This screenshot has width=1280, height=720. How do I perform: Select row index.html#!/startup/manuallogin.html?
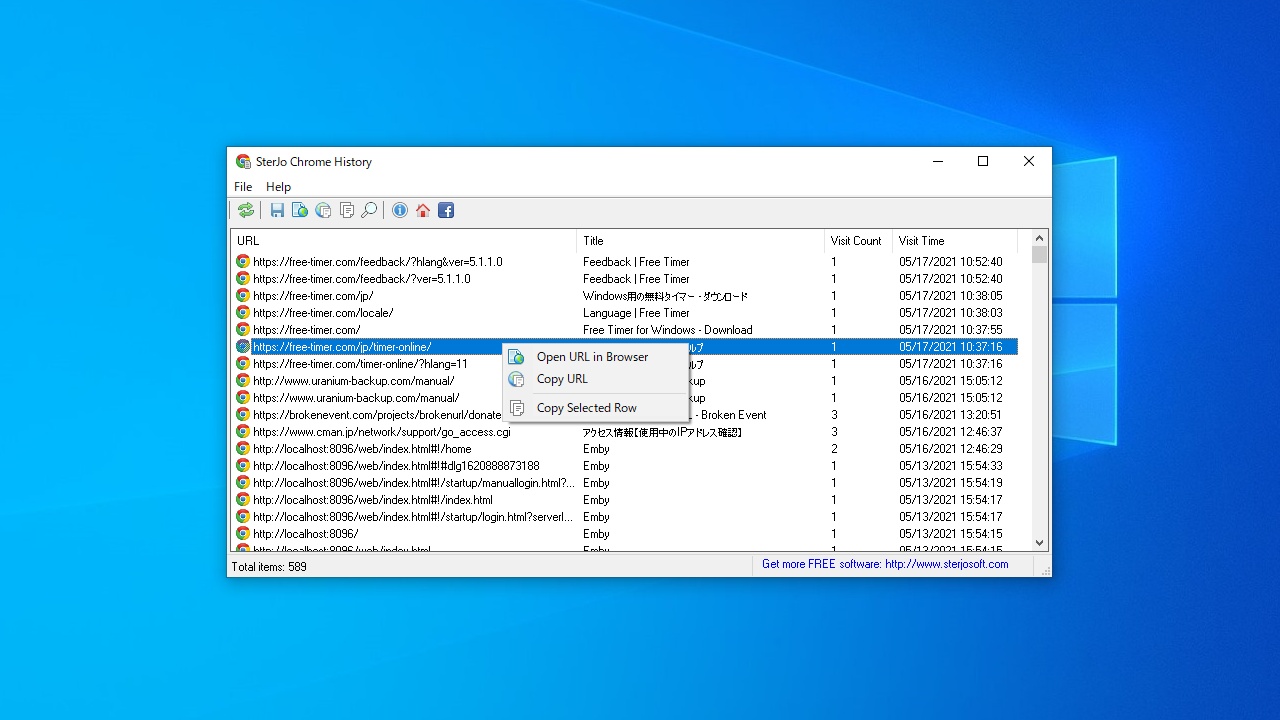tap(625, 482)
